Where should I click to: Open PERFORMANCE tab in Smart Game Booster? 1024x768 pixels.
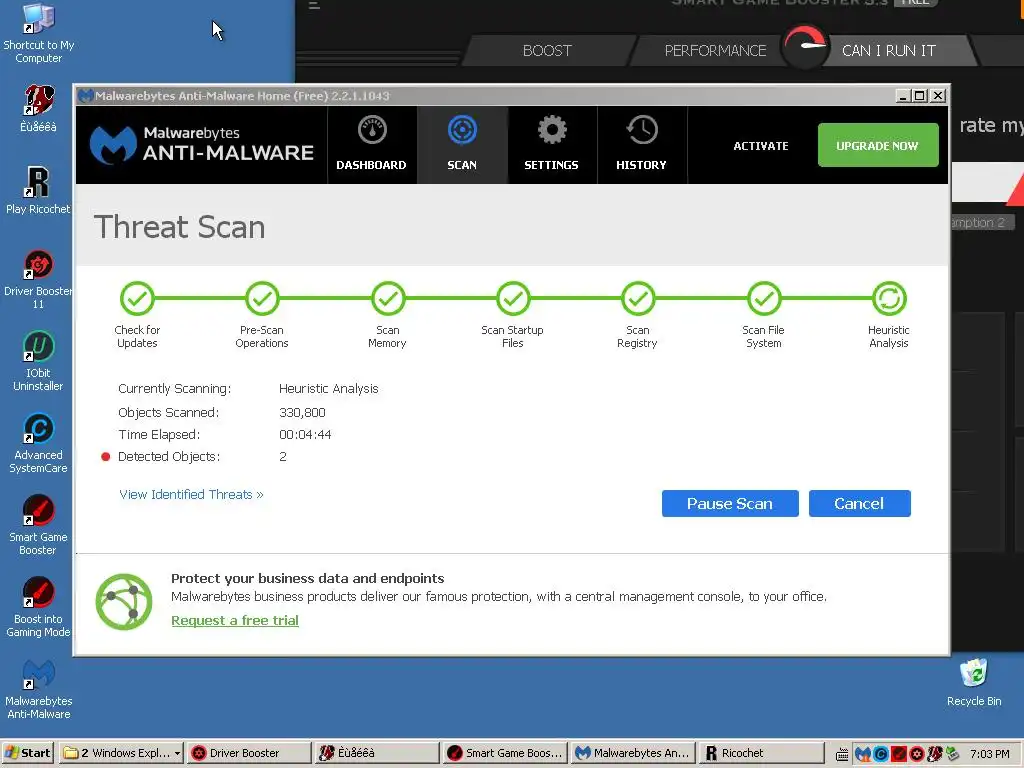(x=716, y=51)
